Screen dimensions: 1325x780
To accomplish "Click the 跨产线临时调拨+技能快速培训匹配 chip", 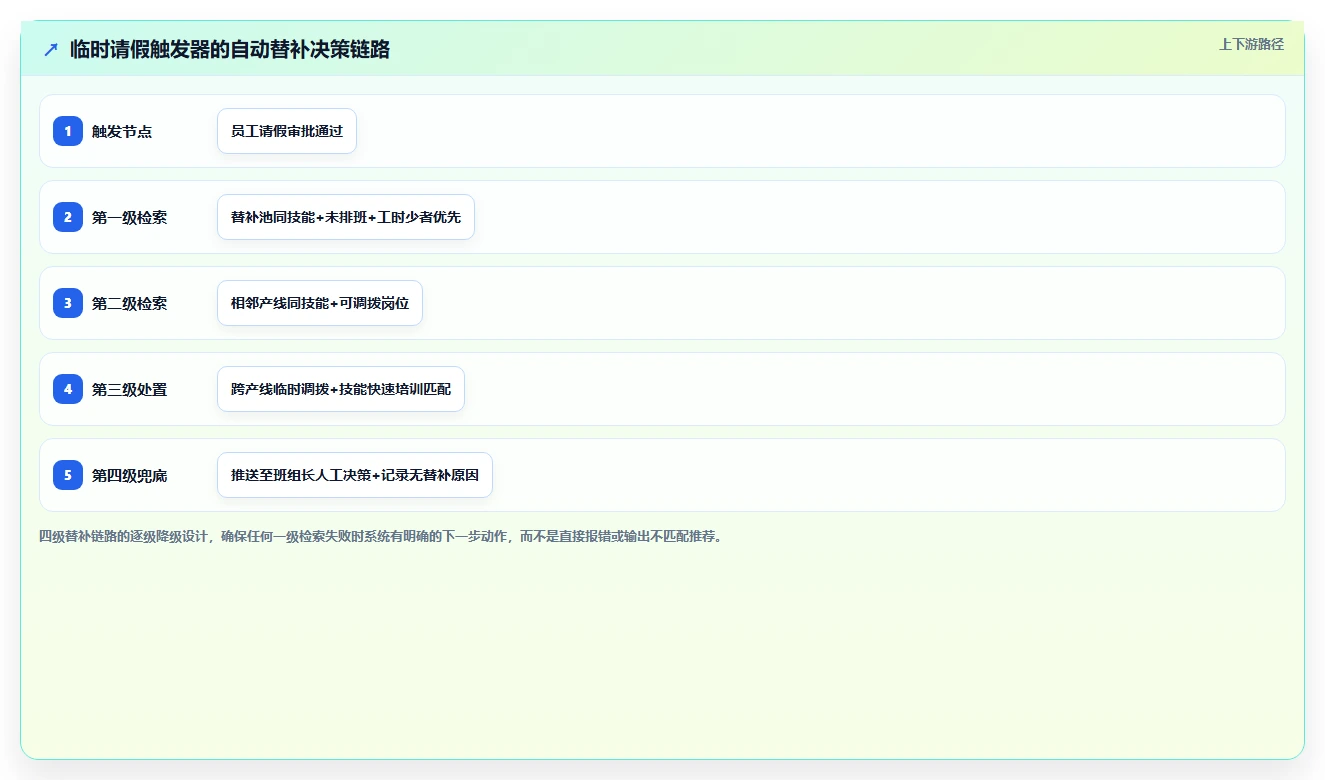I will click(341, 389).
